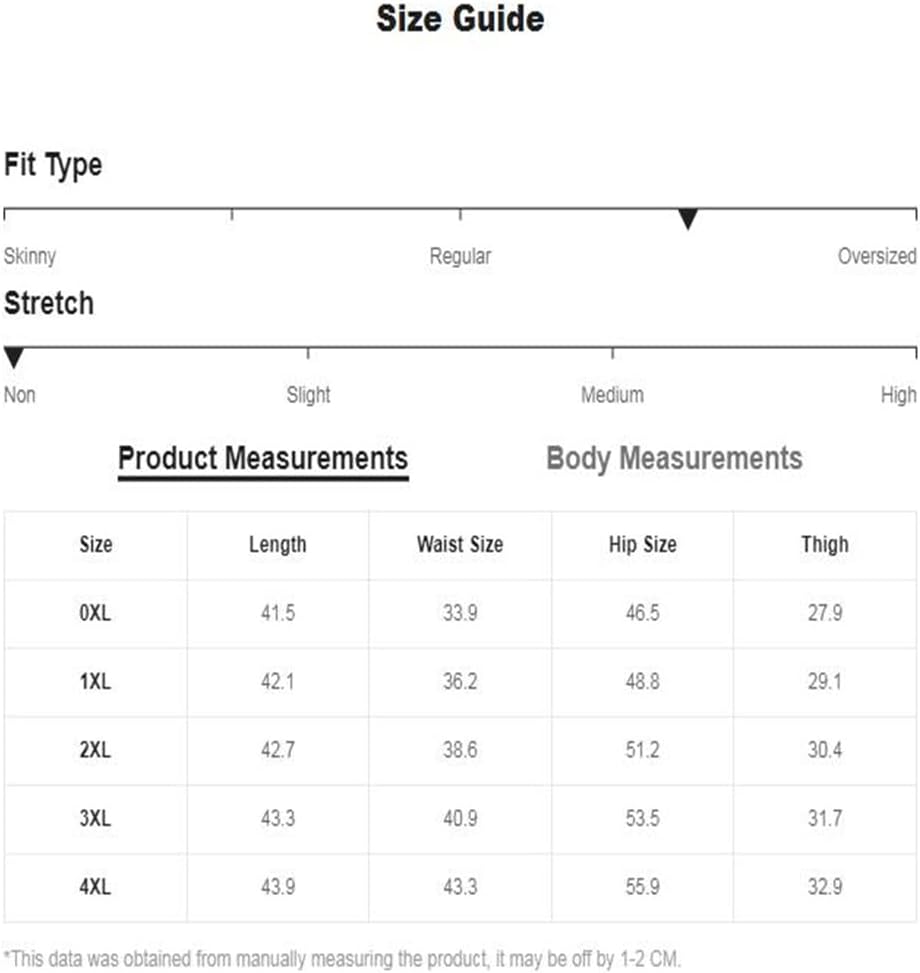
Task: Click the Slight label on Stretch scale
Action: [308, 395]
